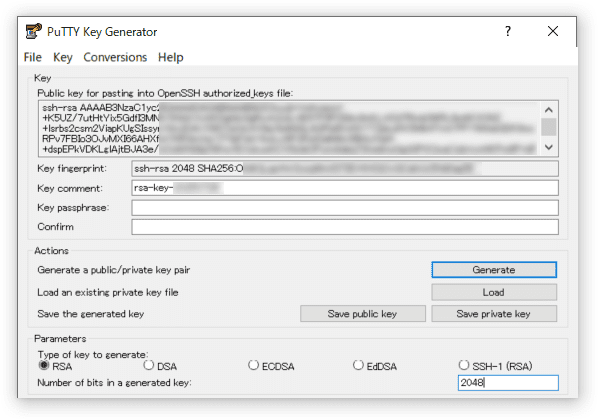Click the Load button
The height and width of the screenshot is (420, 598).
click(494, 292)
